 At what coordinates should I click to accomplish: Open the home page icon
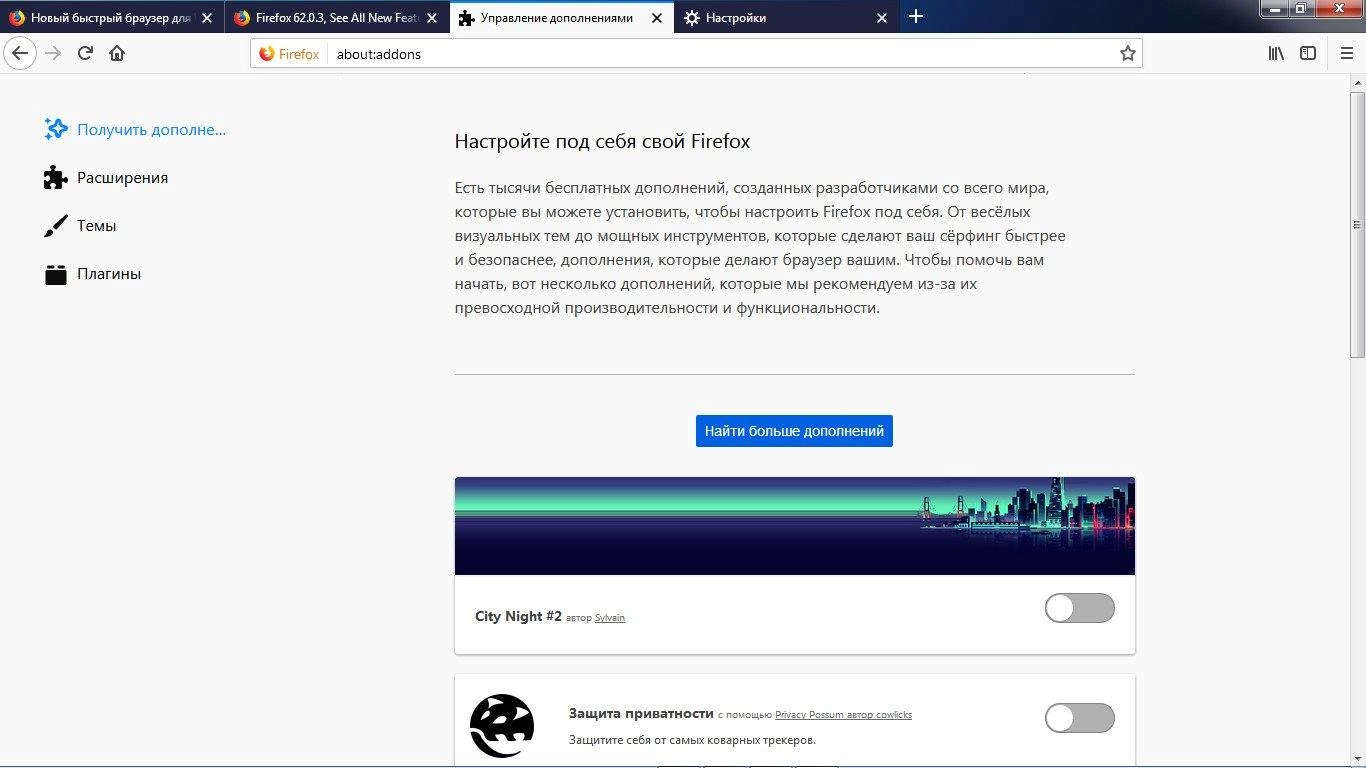(x=117, y=53)
